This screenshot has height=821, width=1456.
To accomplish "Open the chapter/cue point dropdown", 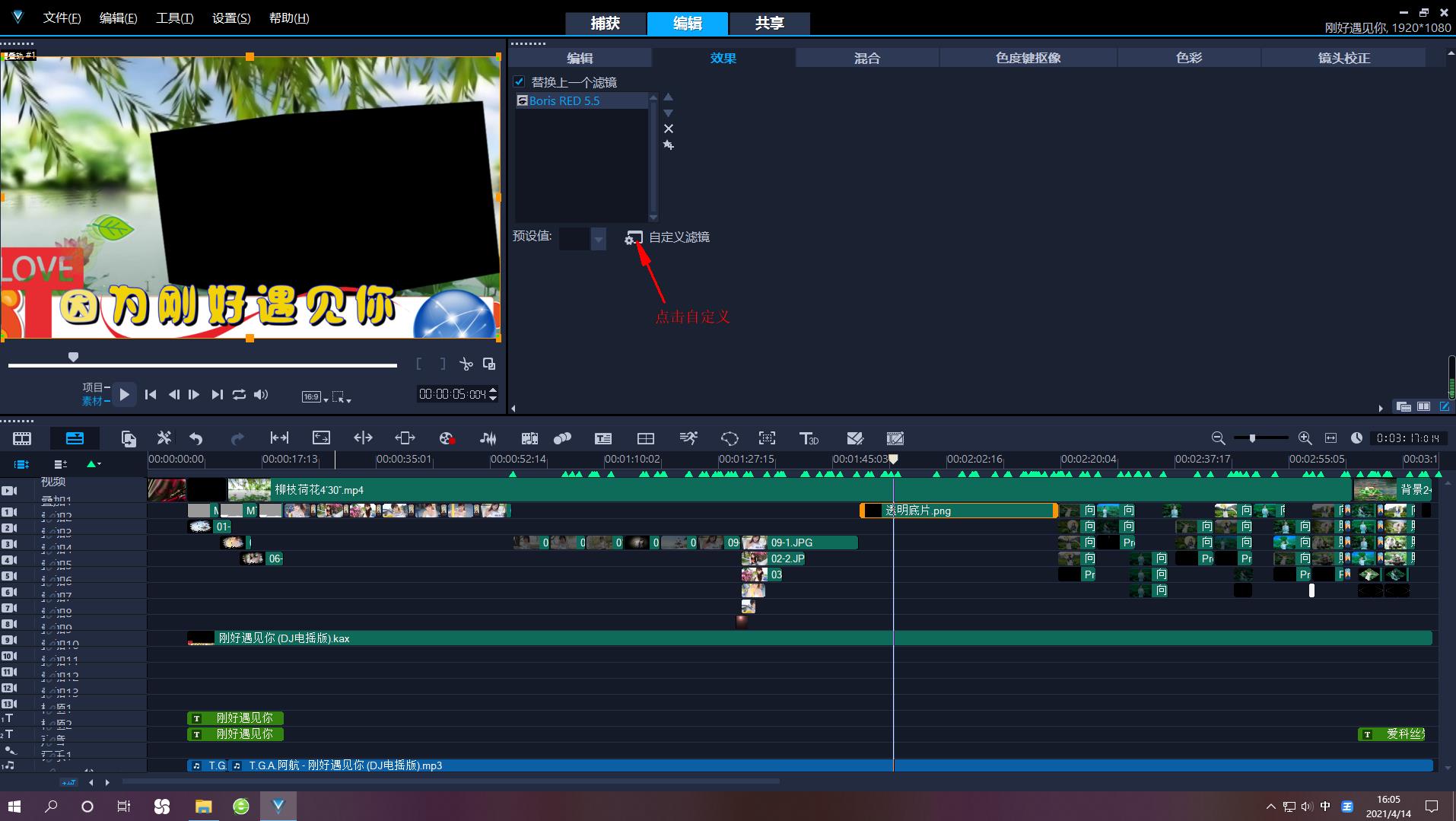I will pyautogui.click(x=94, y=464).
